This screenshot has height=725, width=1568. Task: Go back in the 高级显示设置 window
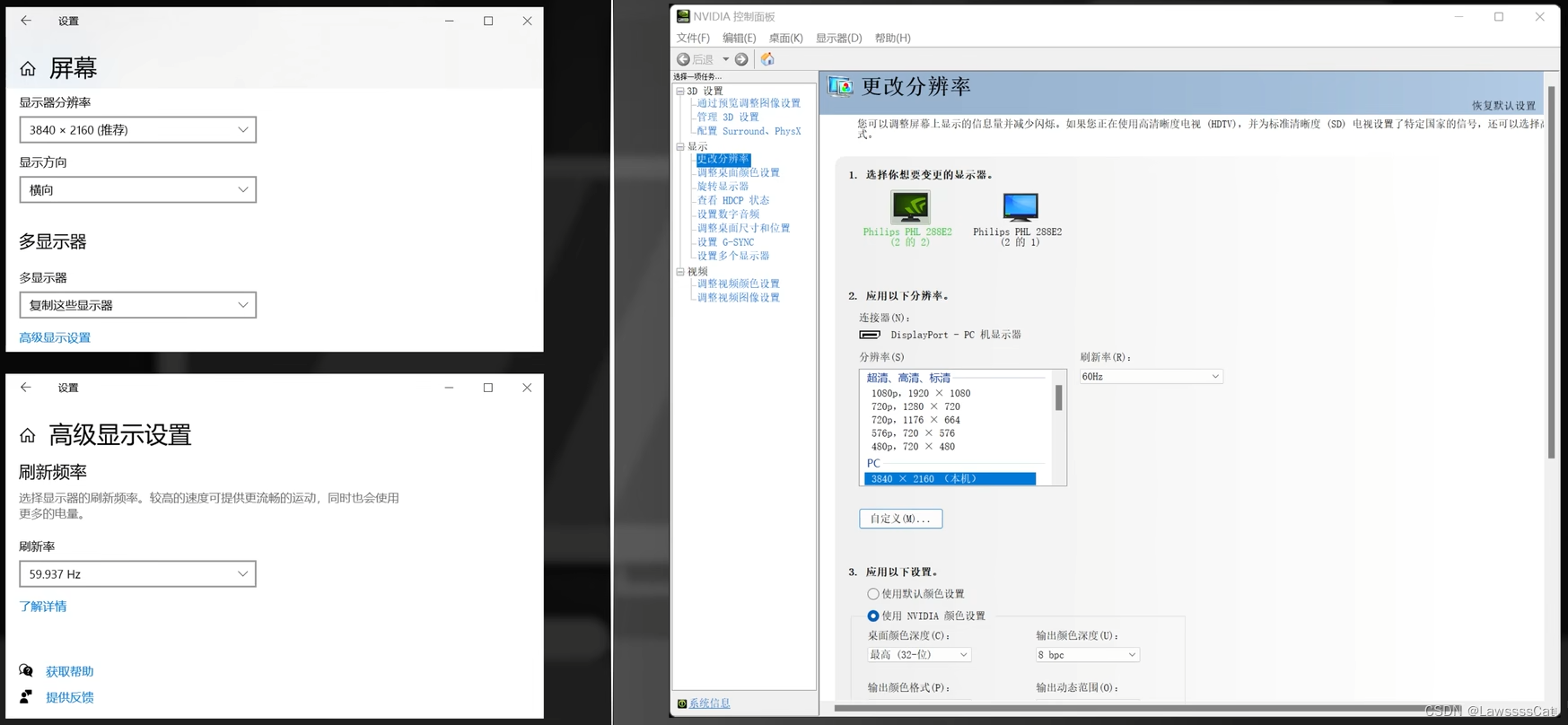[x=26, y=388]
